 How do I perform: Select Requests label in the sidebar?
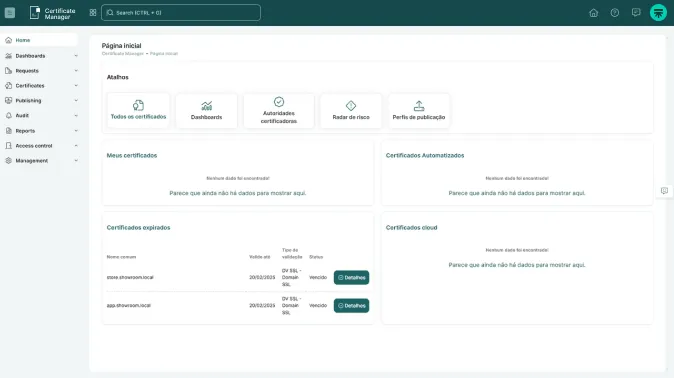[27, 71]
